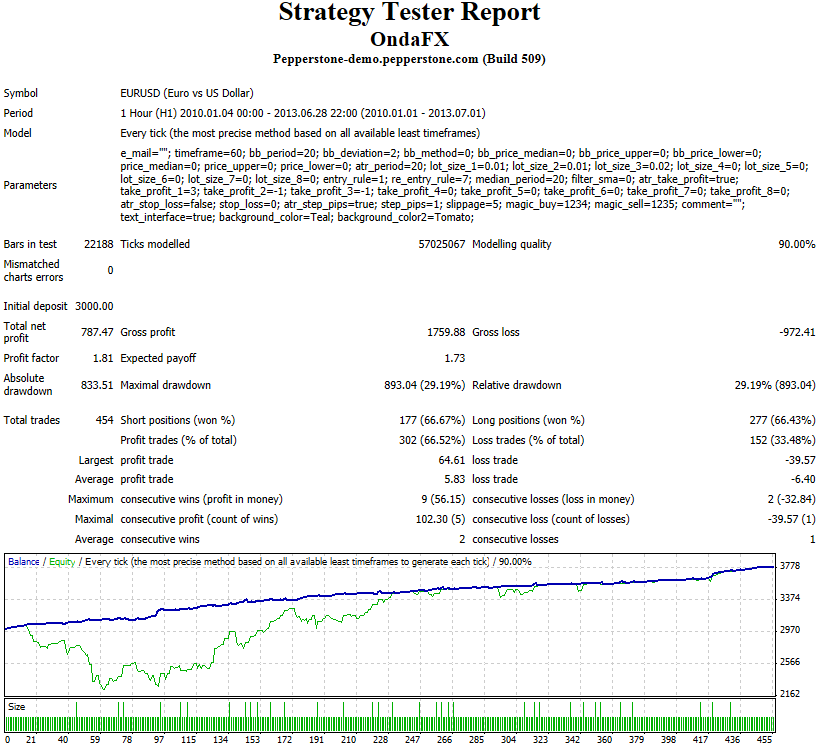Click the OndaFX expert advisor name
This screenshot has height=749, width=818.
click(x=409, y=39)
